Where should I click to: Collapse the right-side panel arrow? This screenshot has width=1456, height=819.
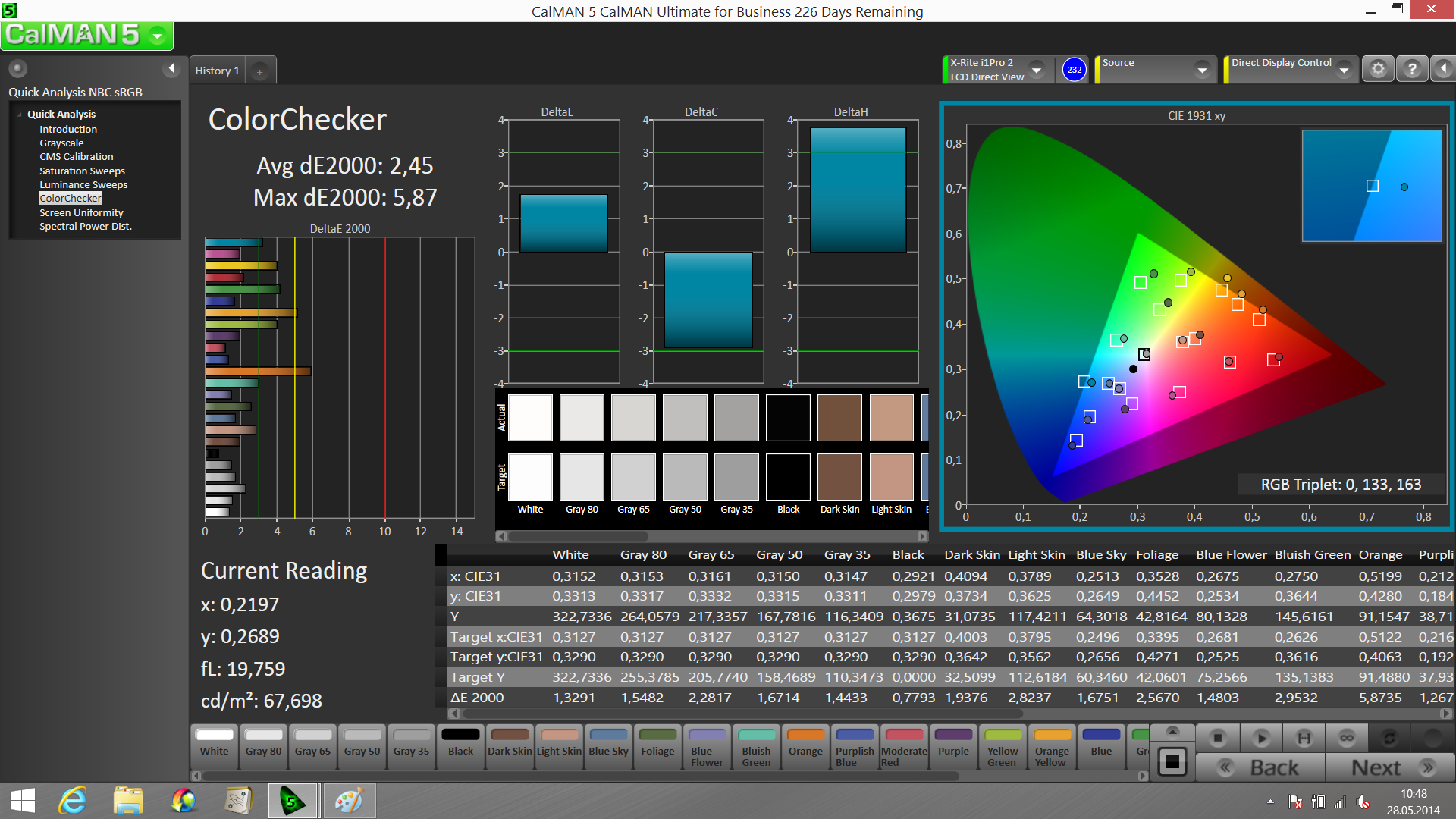1443,69
